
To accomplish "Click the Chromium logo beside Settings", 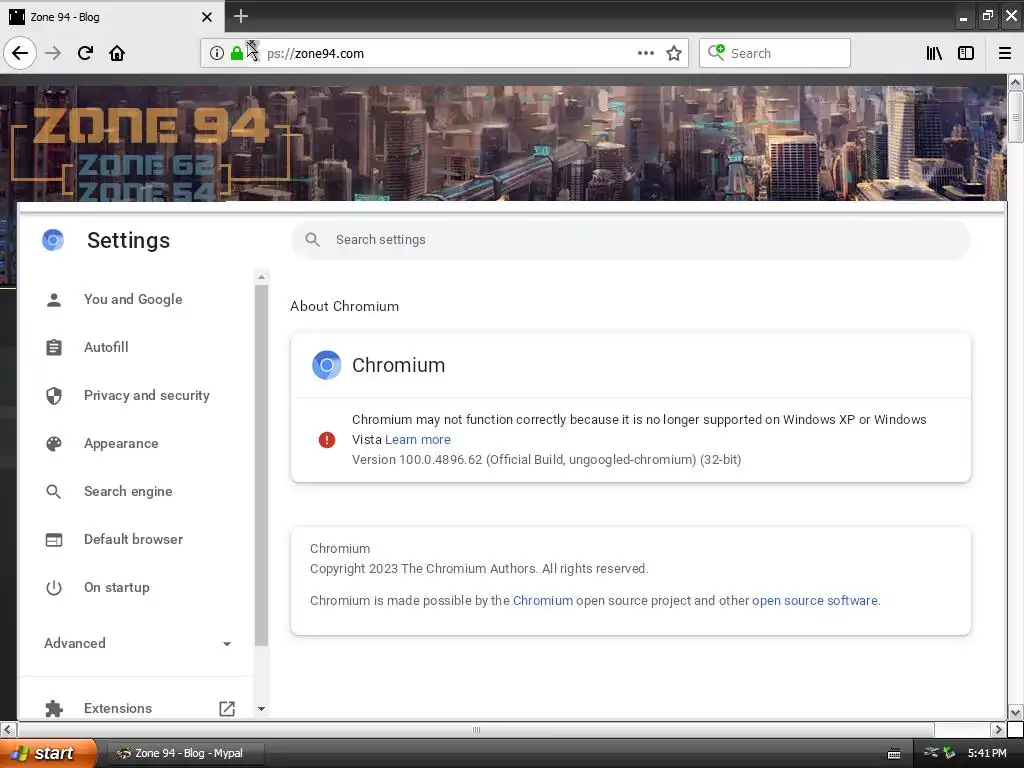I will point(53,240).
